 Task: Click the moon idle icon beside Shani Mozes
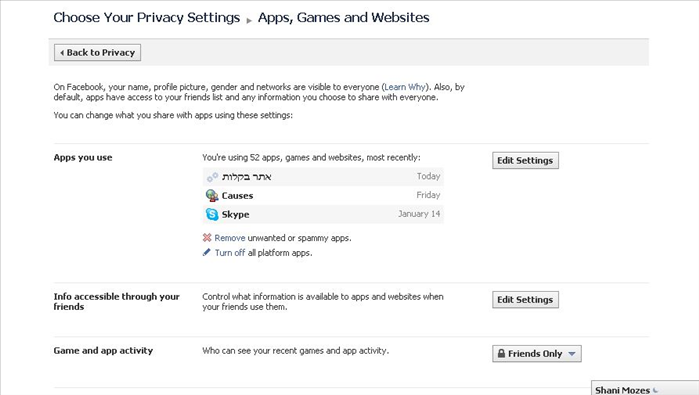(x=656, y=391)
